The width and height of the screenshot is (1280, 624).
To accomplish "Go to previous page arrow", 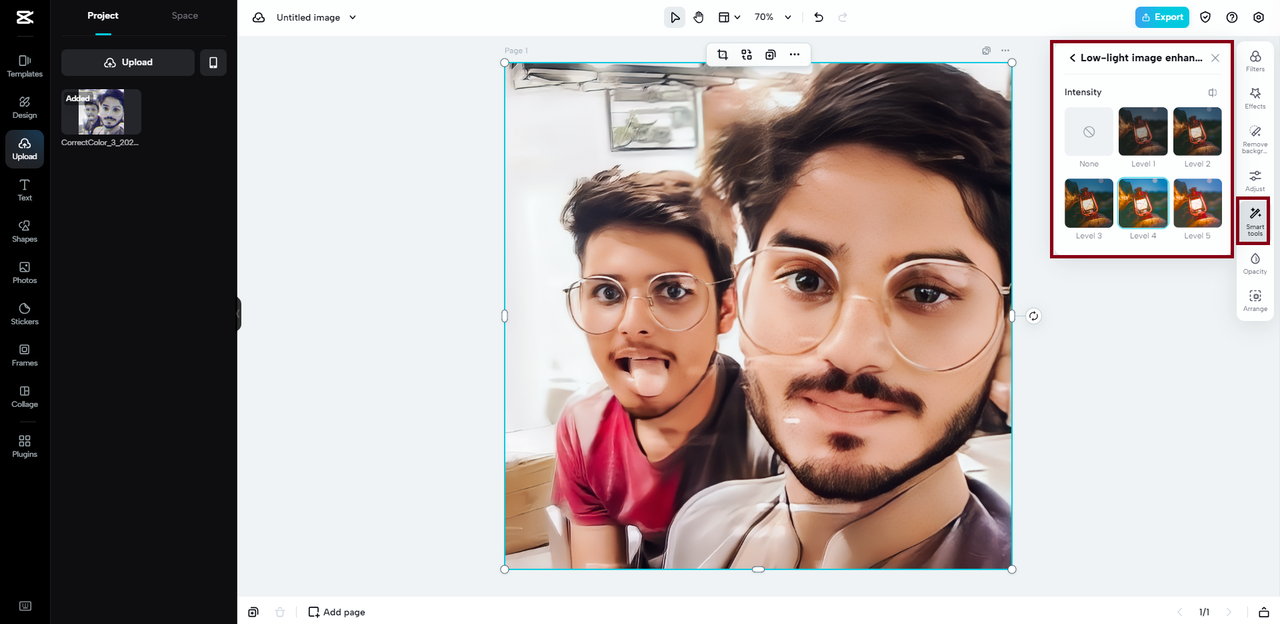I will (1179, 612).
